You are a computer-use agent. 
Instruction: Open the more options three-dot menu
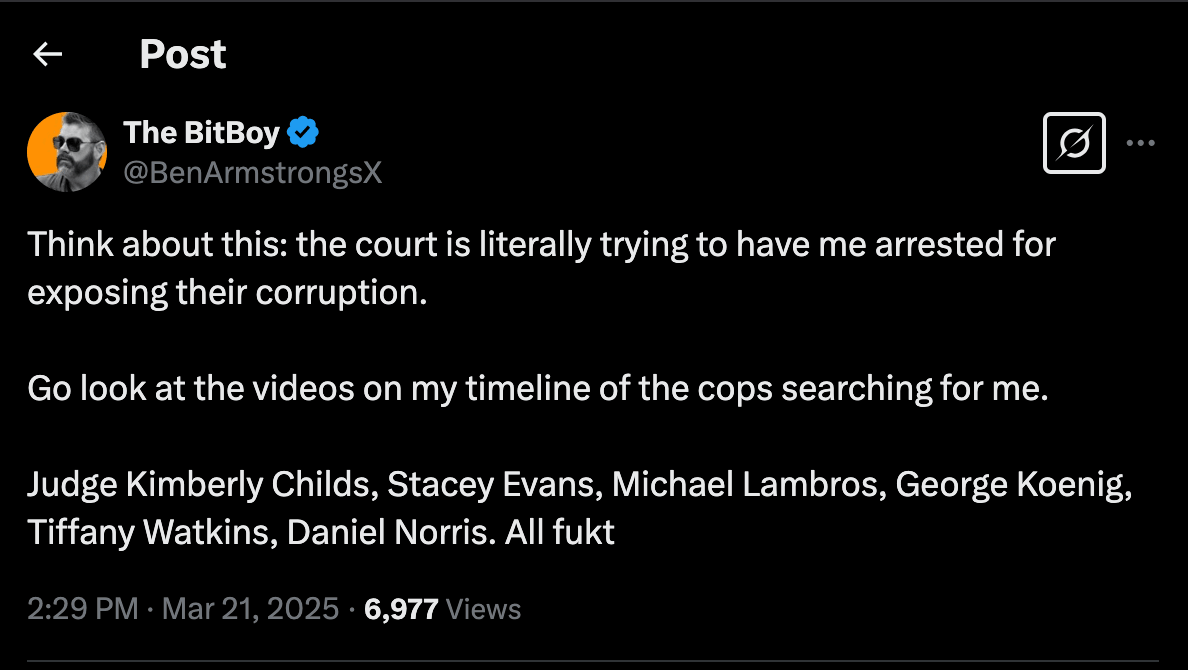click(1140, 143)
